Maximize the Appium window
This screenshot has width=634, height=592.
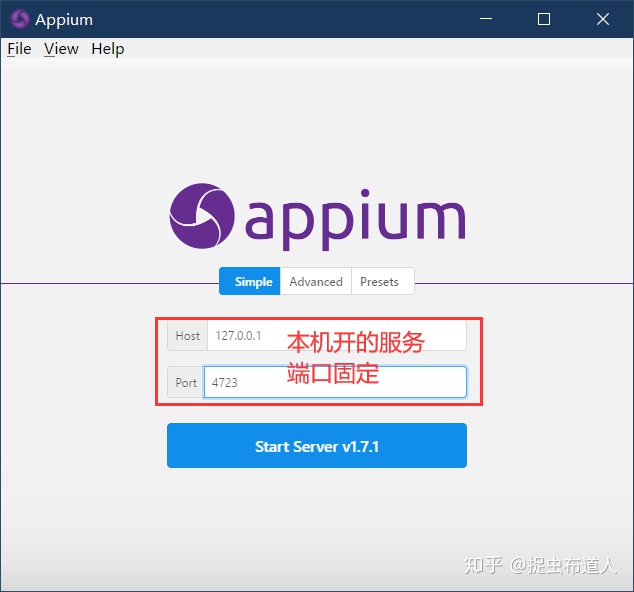click(x=543, y=19)
